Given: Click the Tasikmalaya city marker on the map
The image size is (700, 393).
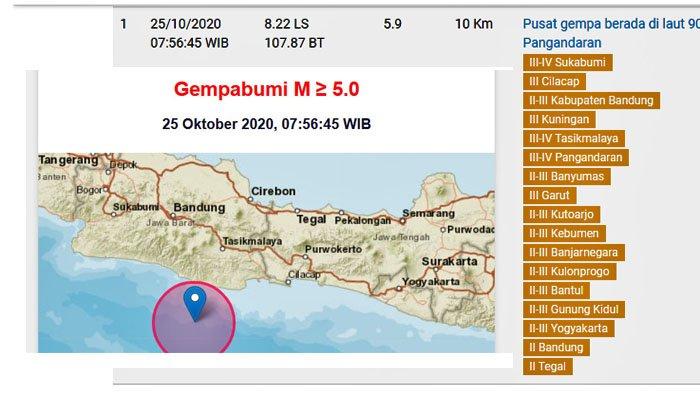Looking at the screenshot, I should (x=222, y=249).
